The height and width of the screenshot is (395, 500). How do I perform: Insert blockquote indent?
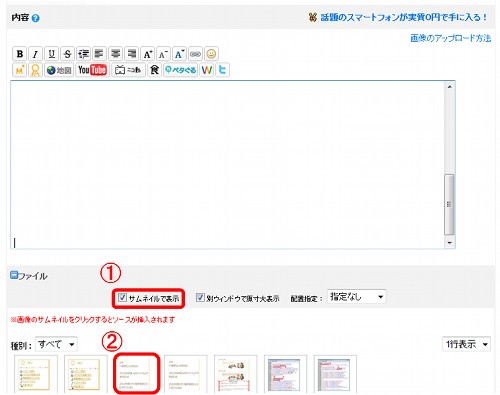pyautogui.click(x=83, y=54)
